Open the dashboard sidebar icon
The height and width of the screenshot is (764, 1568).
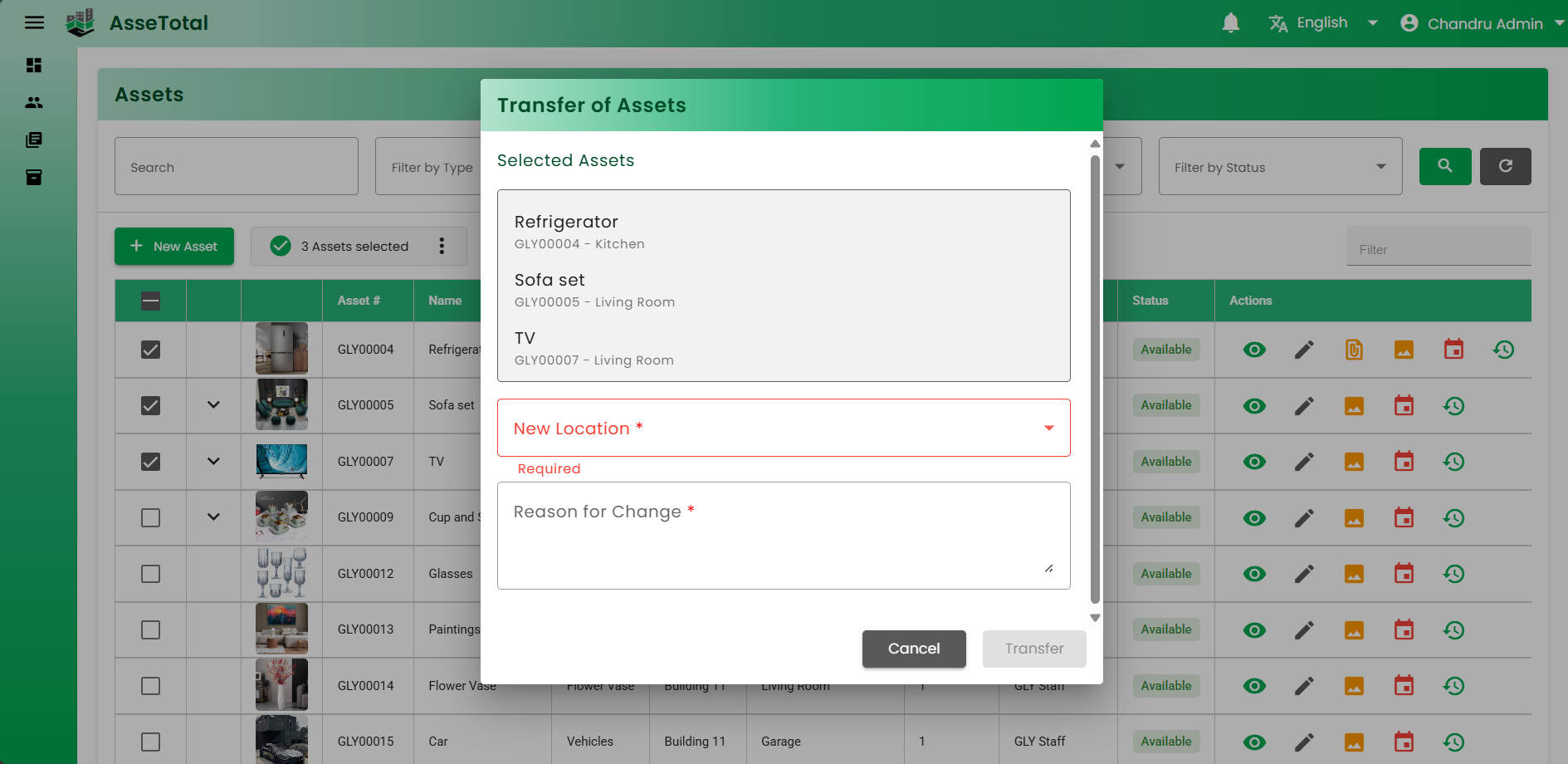pyautogui.click(x=34, y=65)
